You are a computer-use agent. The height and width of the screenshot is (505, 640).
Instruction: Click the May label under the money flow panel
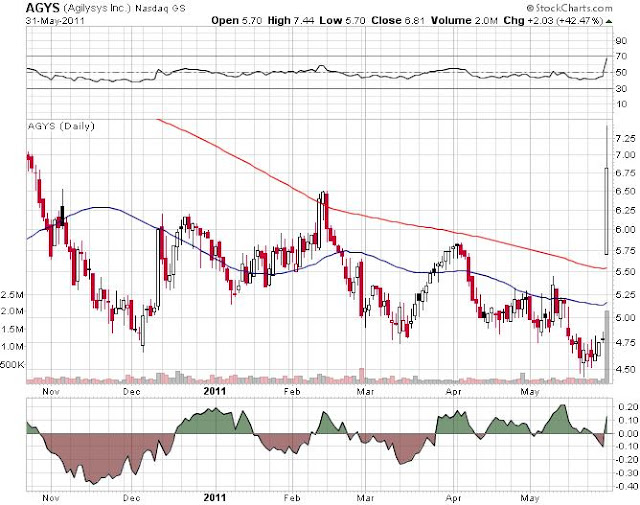(530, 498)
